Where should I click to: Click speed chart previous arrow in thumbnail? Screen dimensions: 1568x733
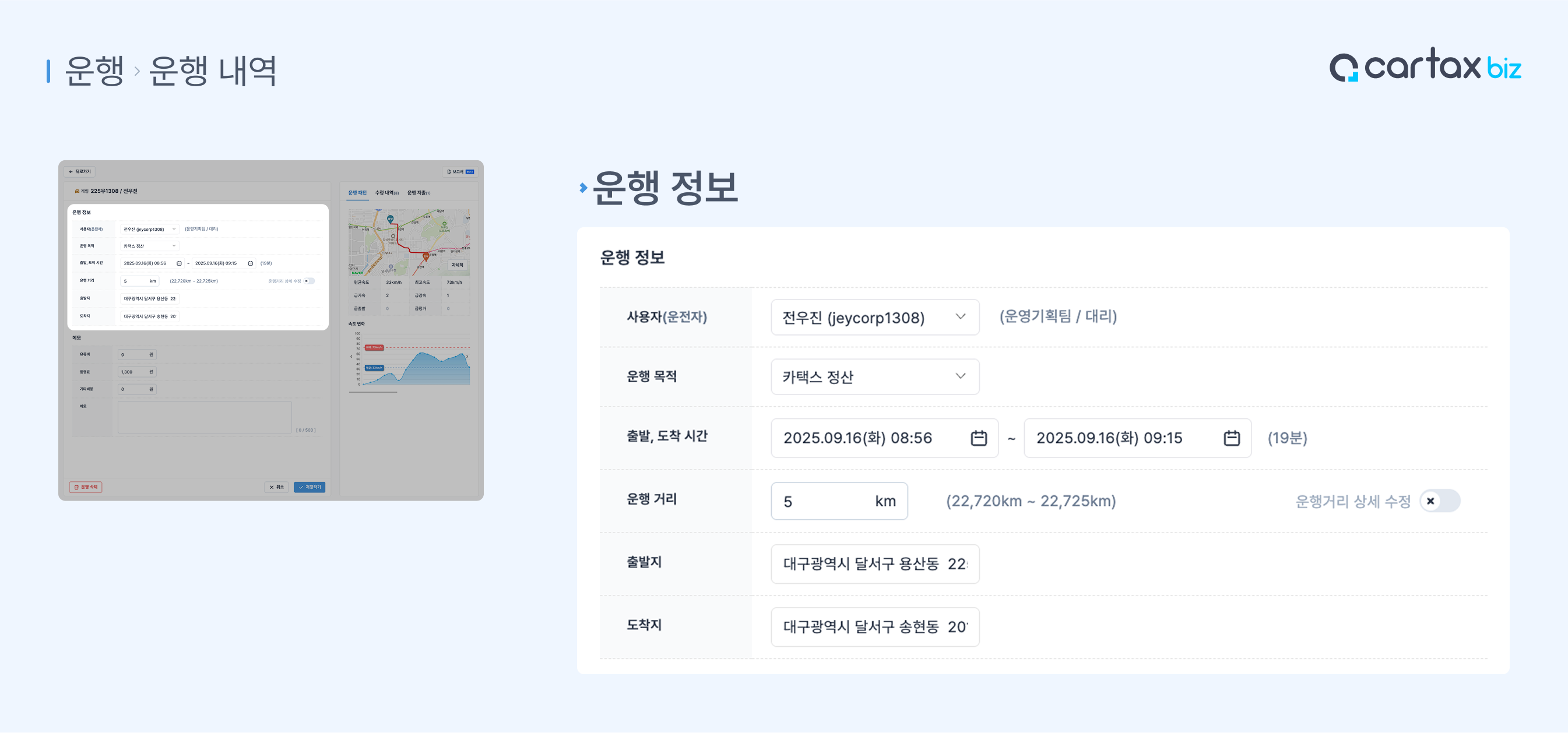351,357
